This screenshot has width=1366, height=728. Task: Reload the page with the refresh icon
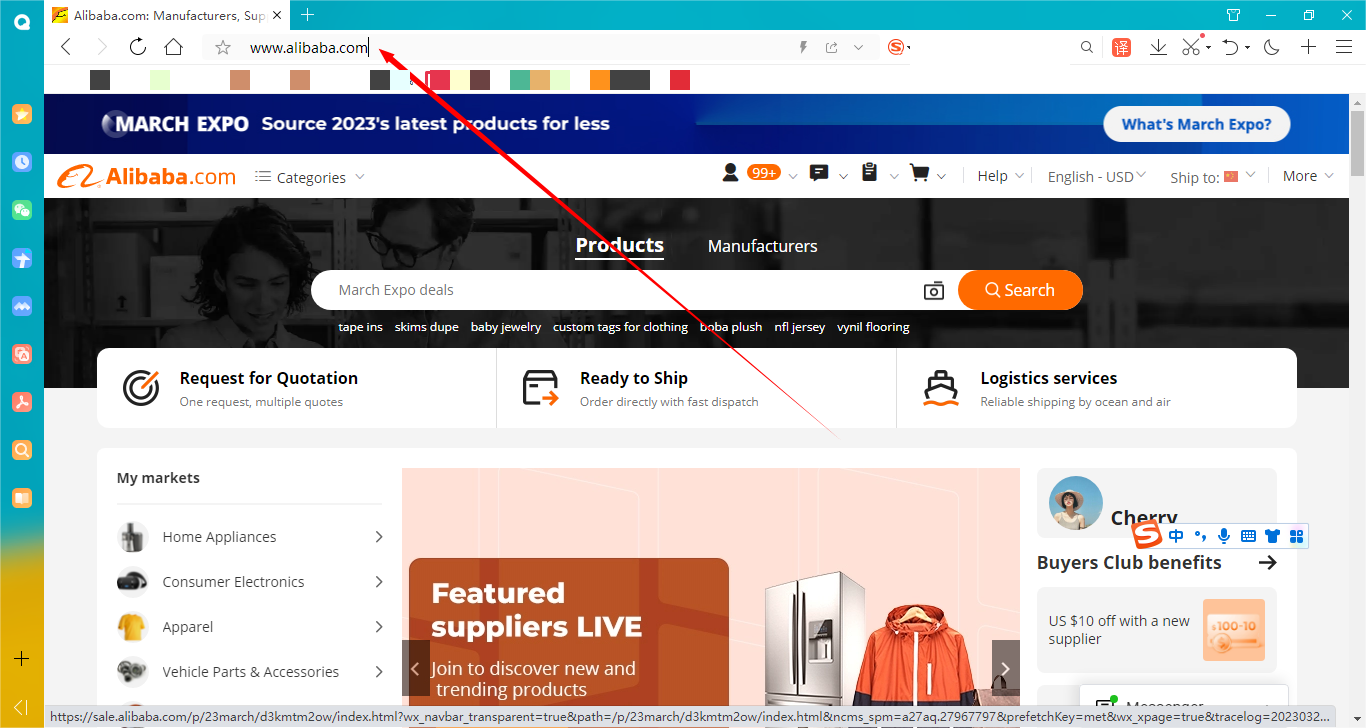coord(138,47)
